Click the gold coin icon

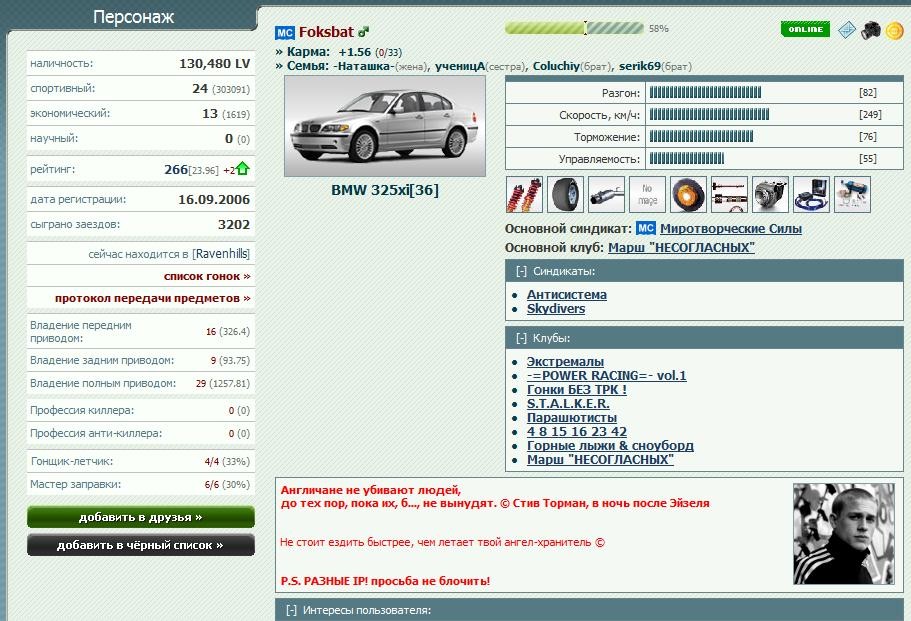894,31
